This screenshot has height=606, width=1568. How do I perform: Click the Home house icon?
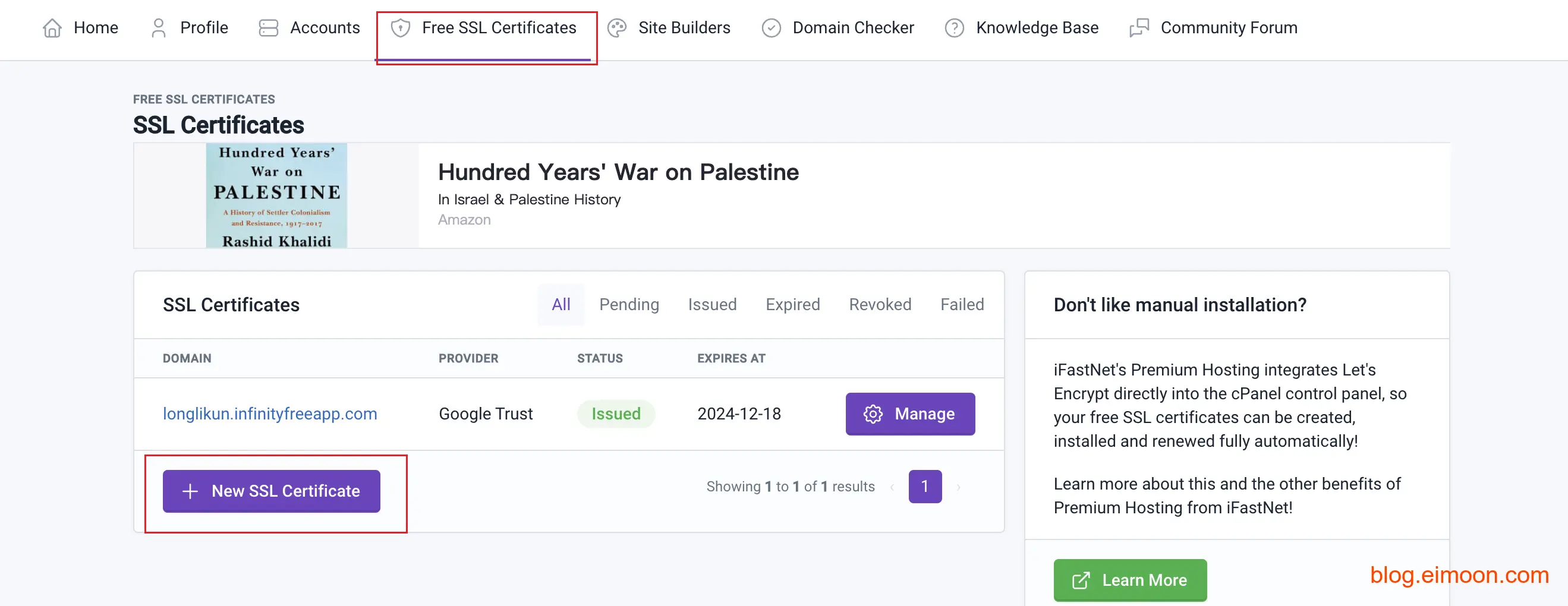(52, 28)
